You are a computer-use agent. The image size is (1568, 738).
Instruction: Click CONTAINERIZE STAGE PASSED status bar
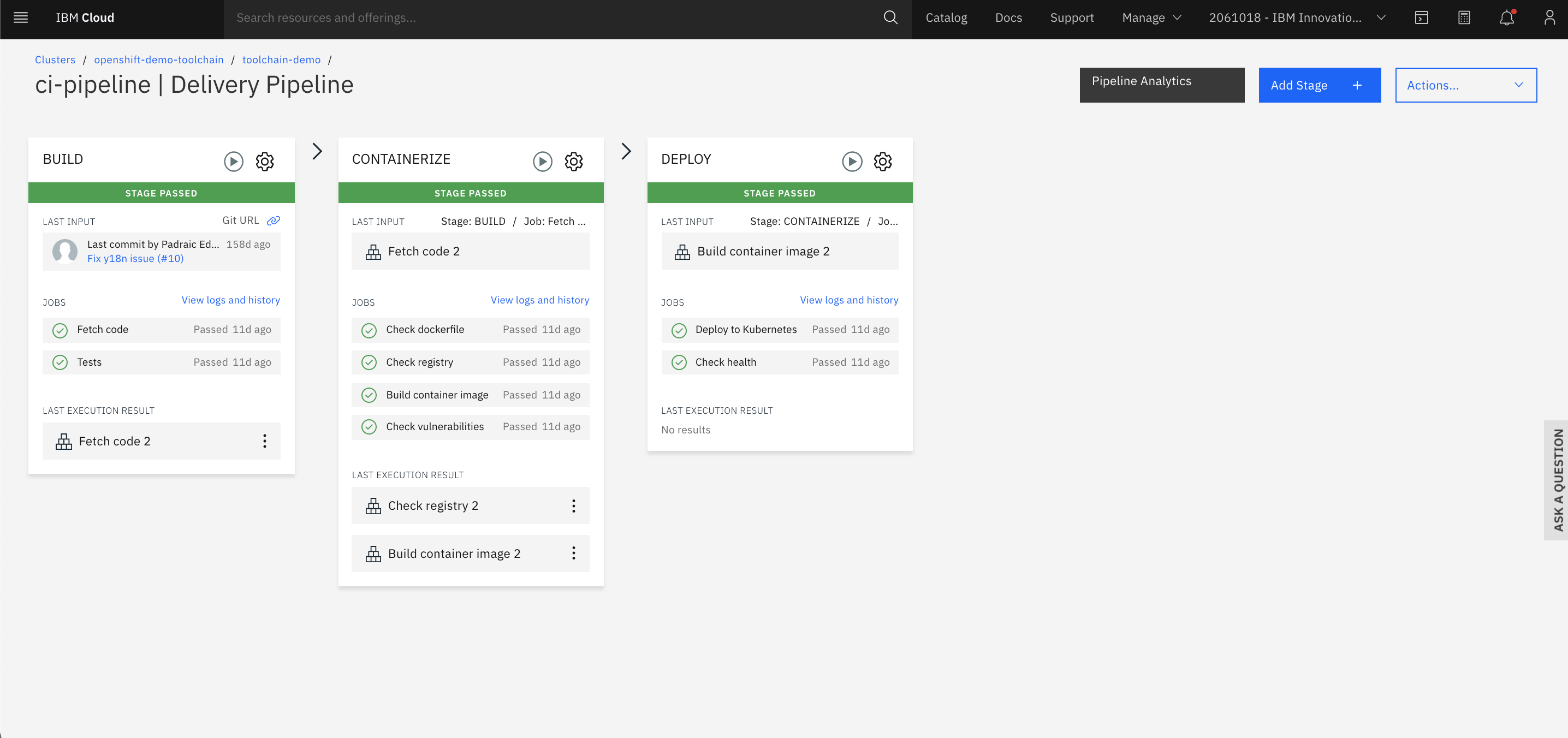pos(471,193)
